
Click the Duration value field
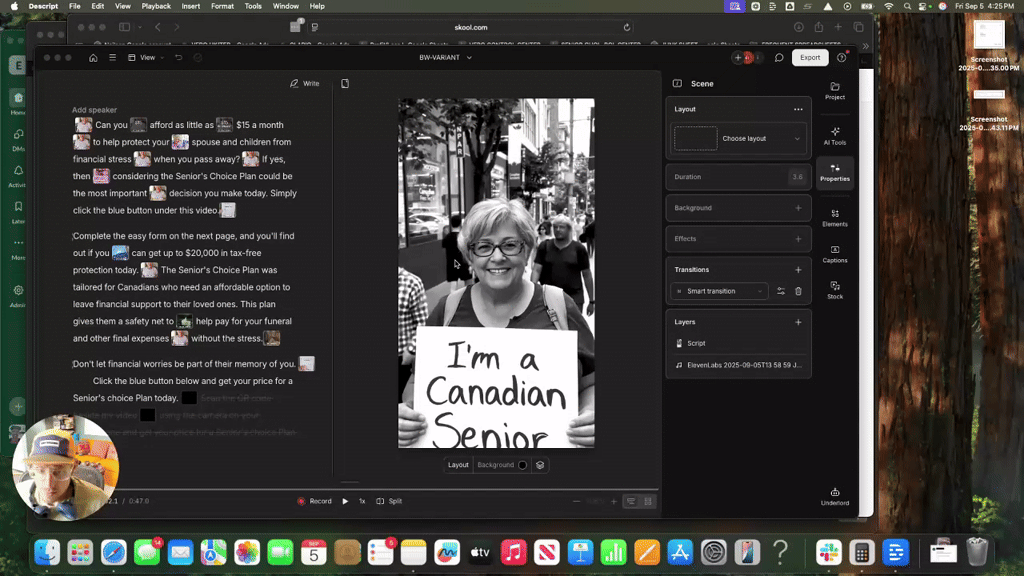coord(797,177)
